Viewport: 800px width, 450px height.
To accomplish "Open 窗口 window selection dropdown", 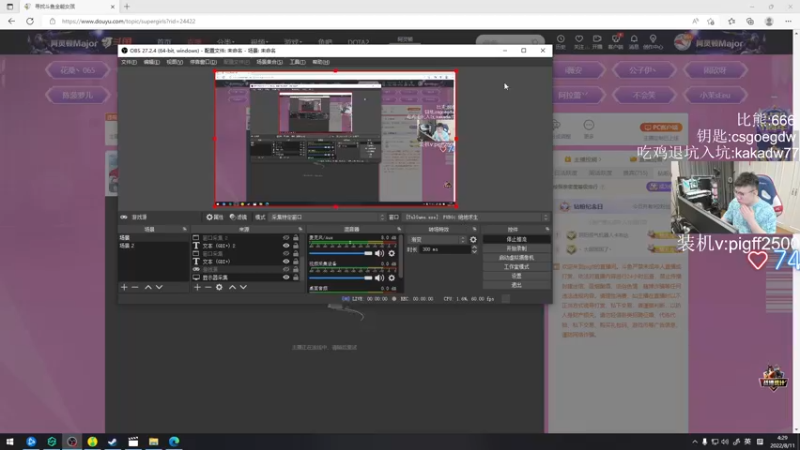I will point(476,217).
